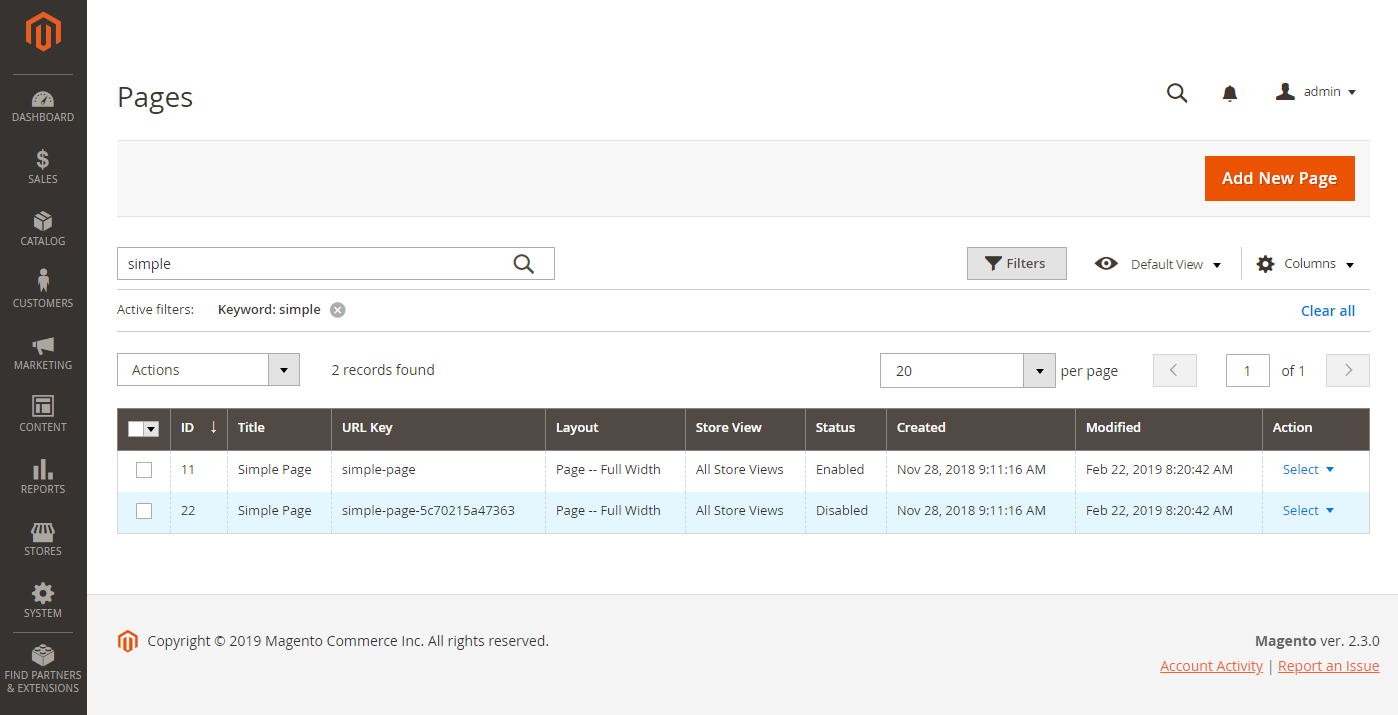
Task: Open the Default View dropdown
Action: (1159, 264)
